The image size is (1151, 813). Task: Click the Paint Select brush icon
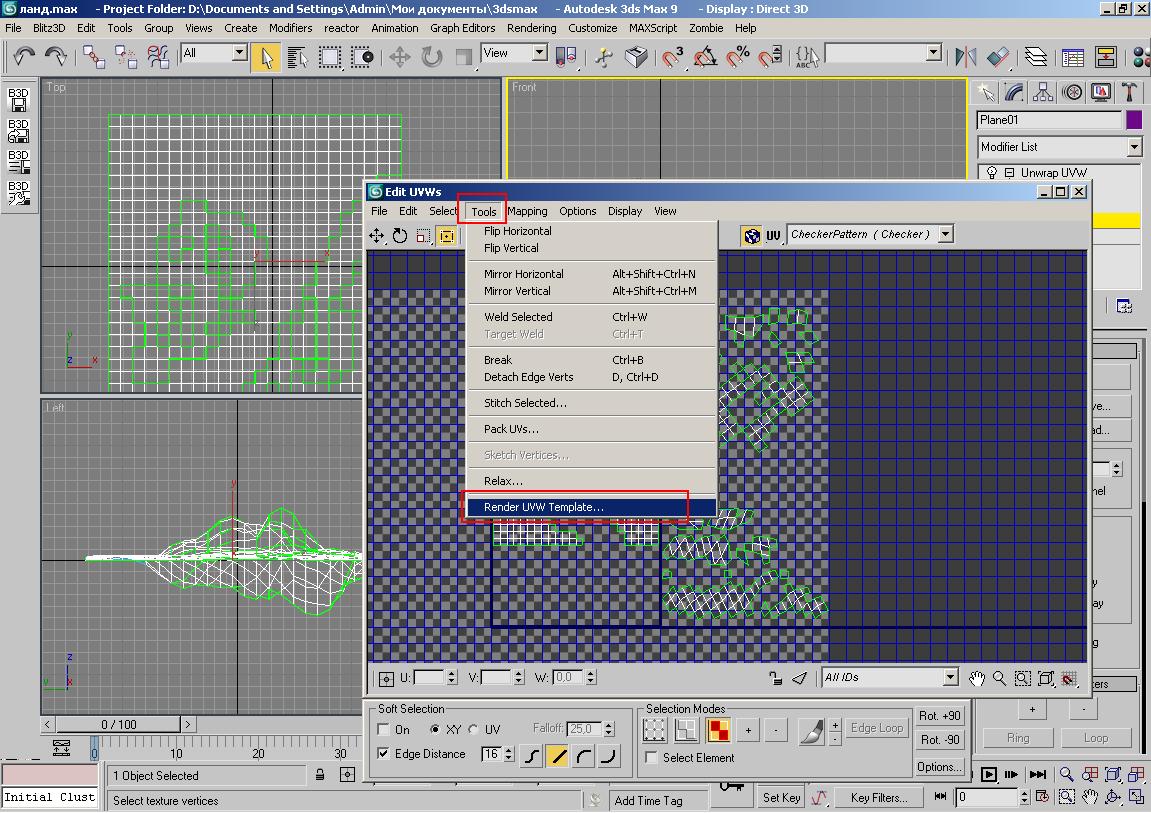point(810,731)
